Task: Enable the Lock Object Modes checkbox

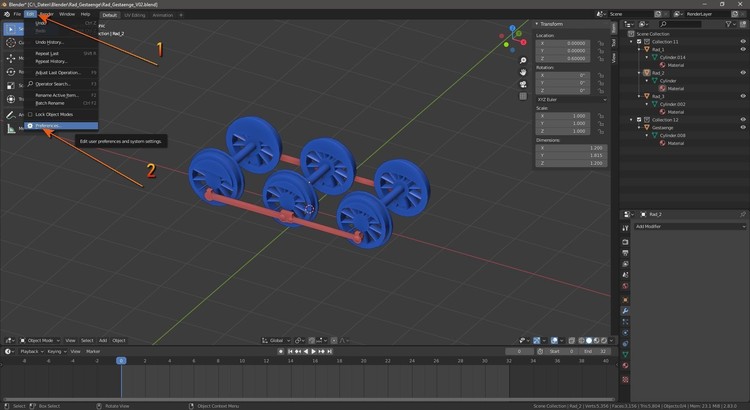Action: tap(30, 115)
